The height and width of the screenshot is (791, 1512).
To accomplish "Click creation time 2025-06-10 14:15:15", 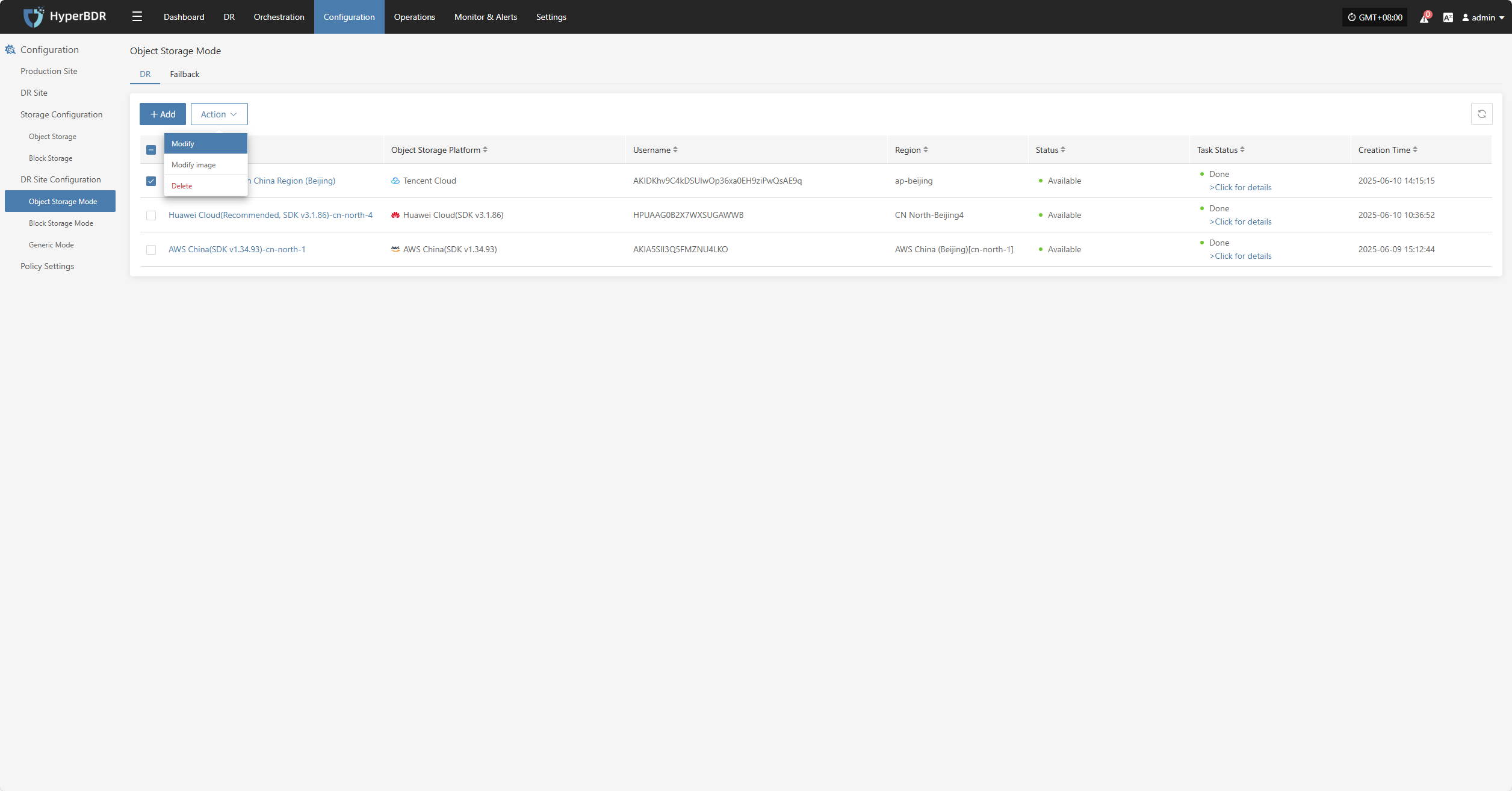I will click(1396, 181).
